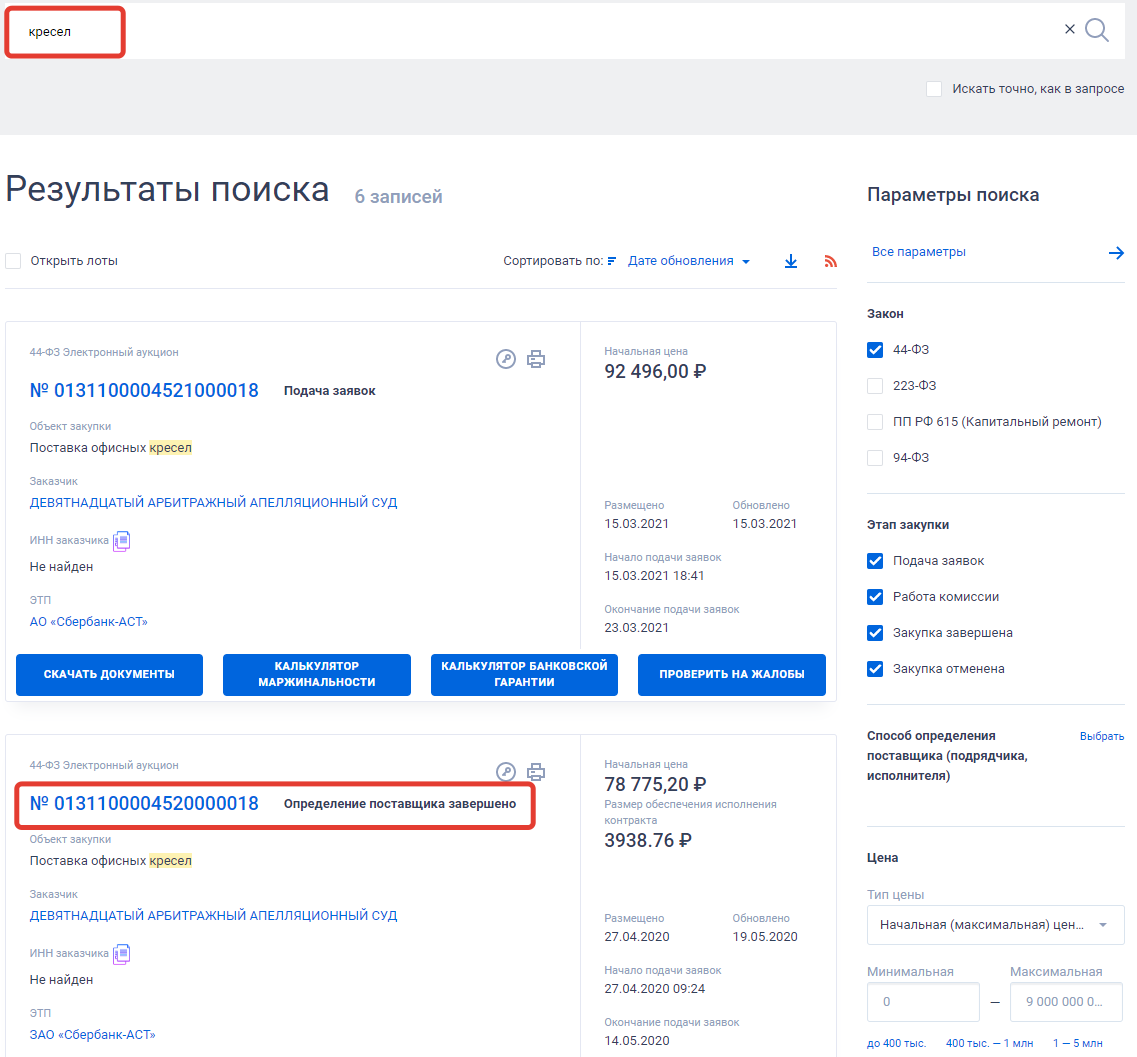Image resolution: width=1137 pixels, height=1057 pixels.
Task: Click the magnifier search icon
Action: pyautogui.click(x=1097, y=30)
